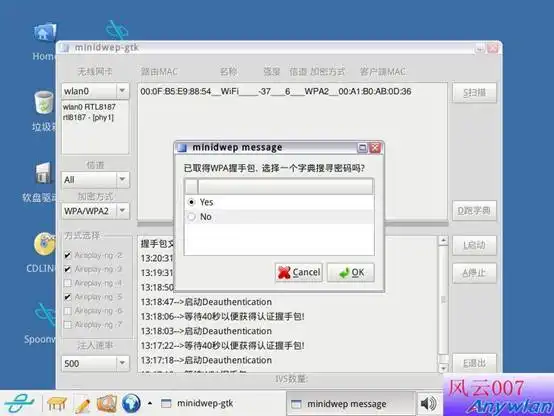The height and width of the screenshot is (416, 554).
Task: Click the minidwep message title icon
Action: [182, 147]
